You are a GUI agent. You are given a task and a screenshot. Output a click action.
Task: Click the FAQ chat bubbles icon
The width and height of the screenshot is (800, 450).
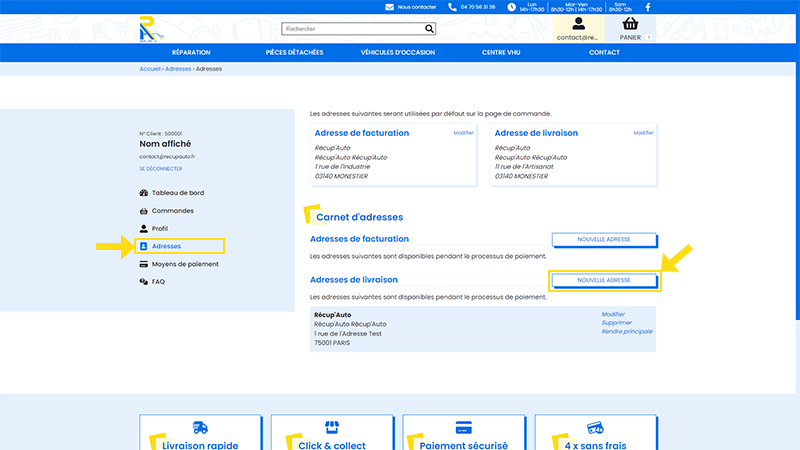(x=143, y=282)
